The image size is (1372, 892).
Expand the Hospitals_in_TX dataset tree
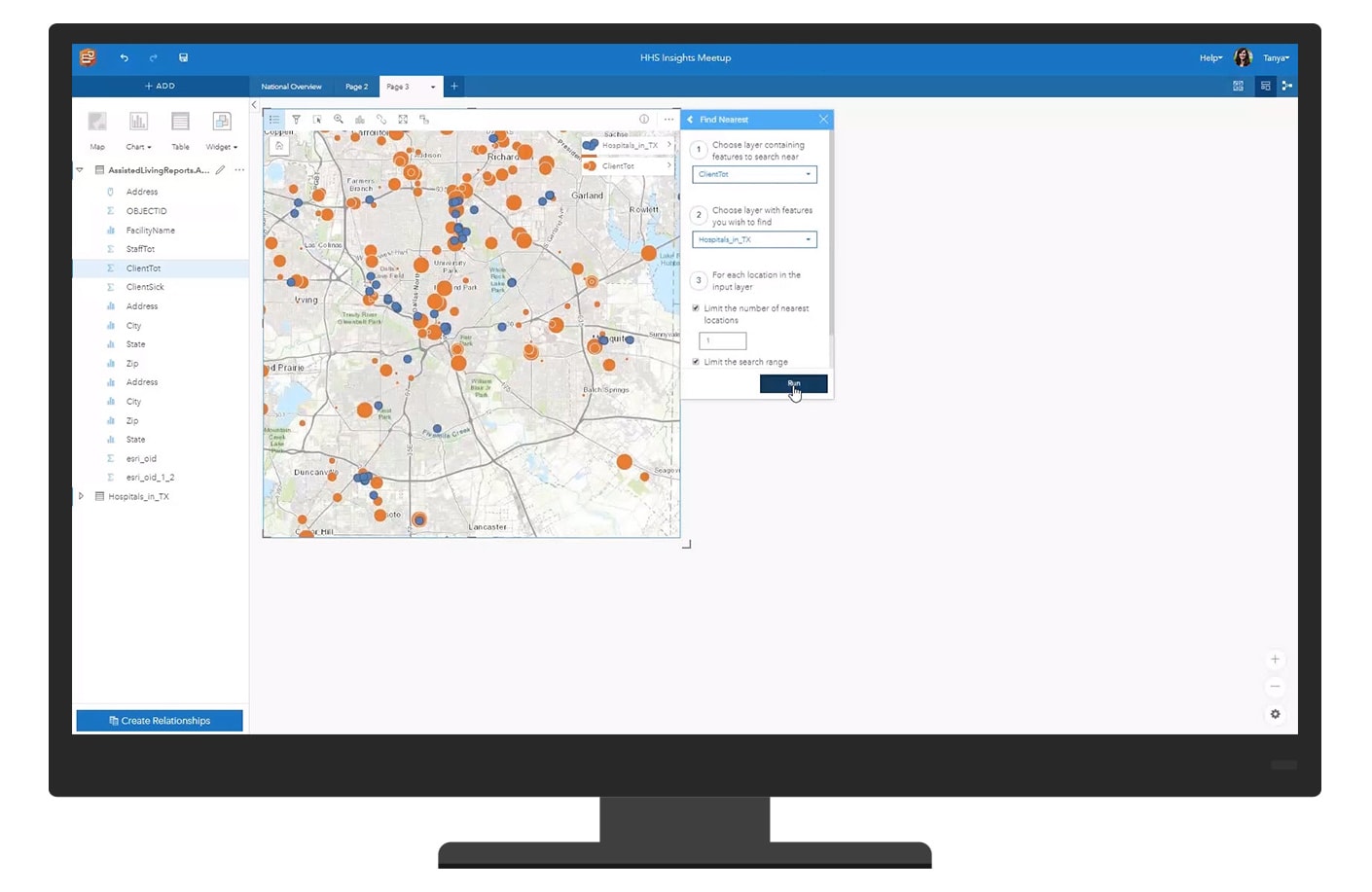(81, 496)
